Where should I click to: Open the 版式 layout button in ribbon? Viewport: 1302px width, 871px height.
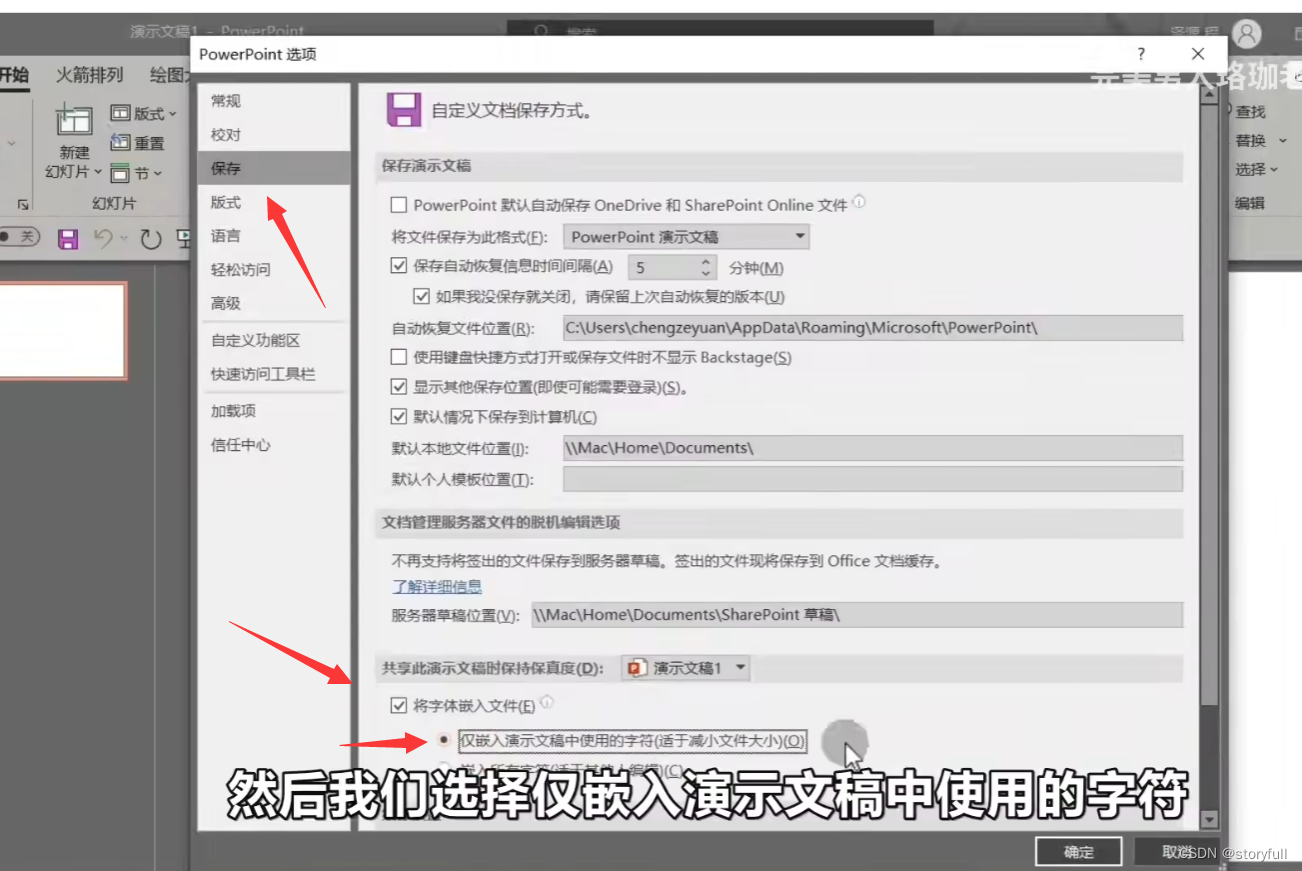coord(143,113)
